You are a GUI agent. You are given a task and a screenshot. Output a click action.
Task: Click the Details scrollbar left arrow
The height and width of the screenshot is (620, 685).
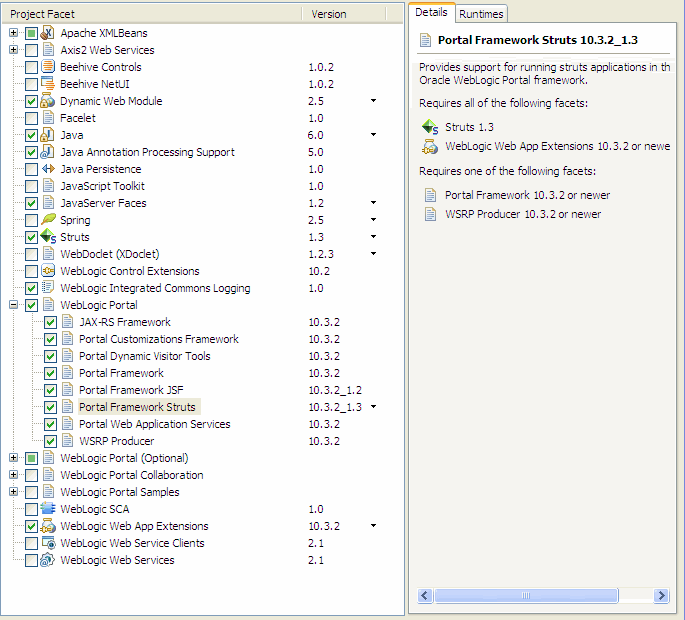pos(425,596)
